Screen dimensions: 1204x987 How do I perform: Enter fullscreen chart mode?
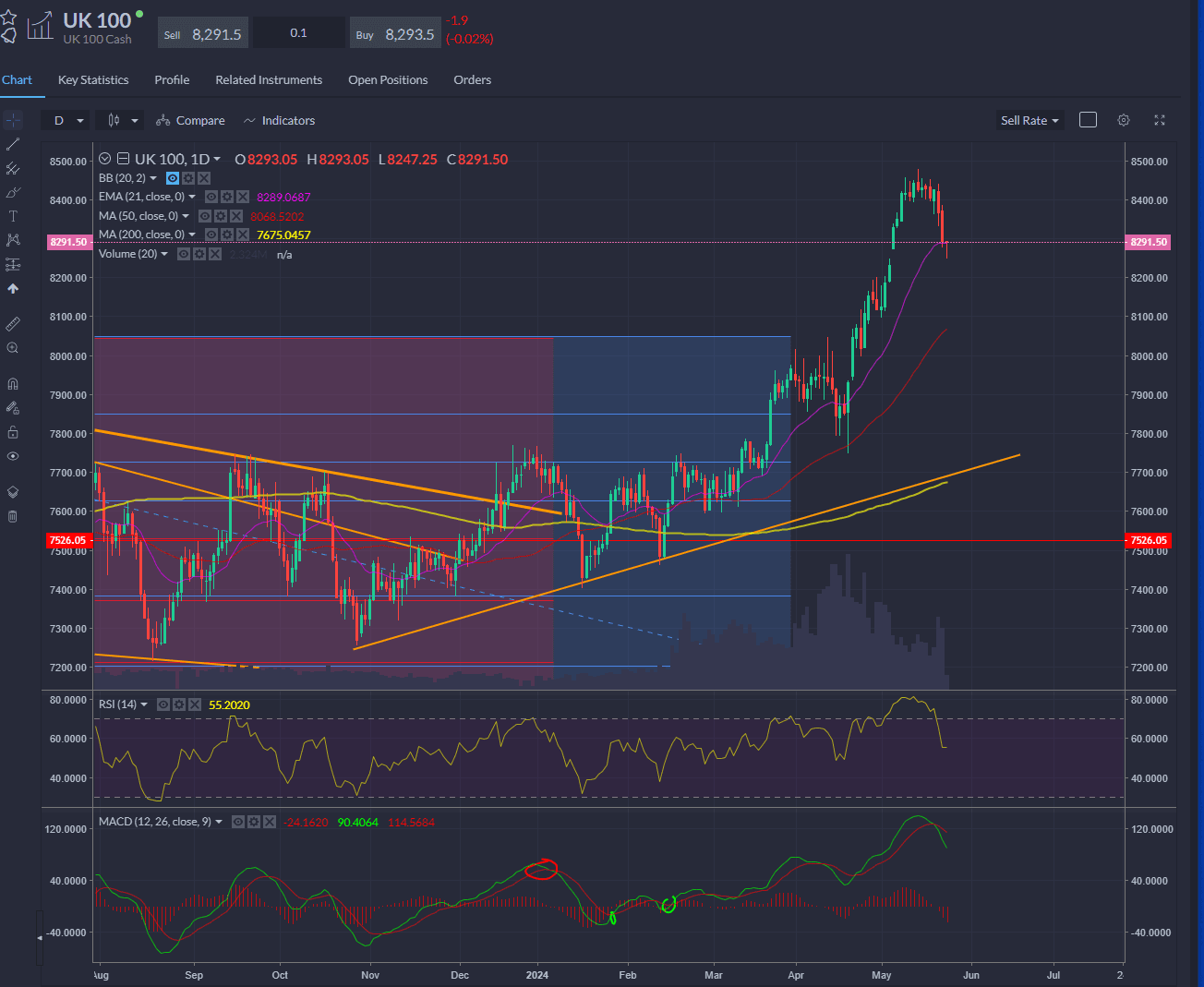[1160, 120]
